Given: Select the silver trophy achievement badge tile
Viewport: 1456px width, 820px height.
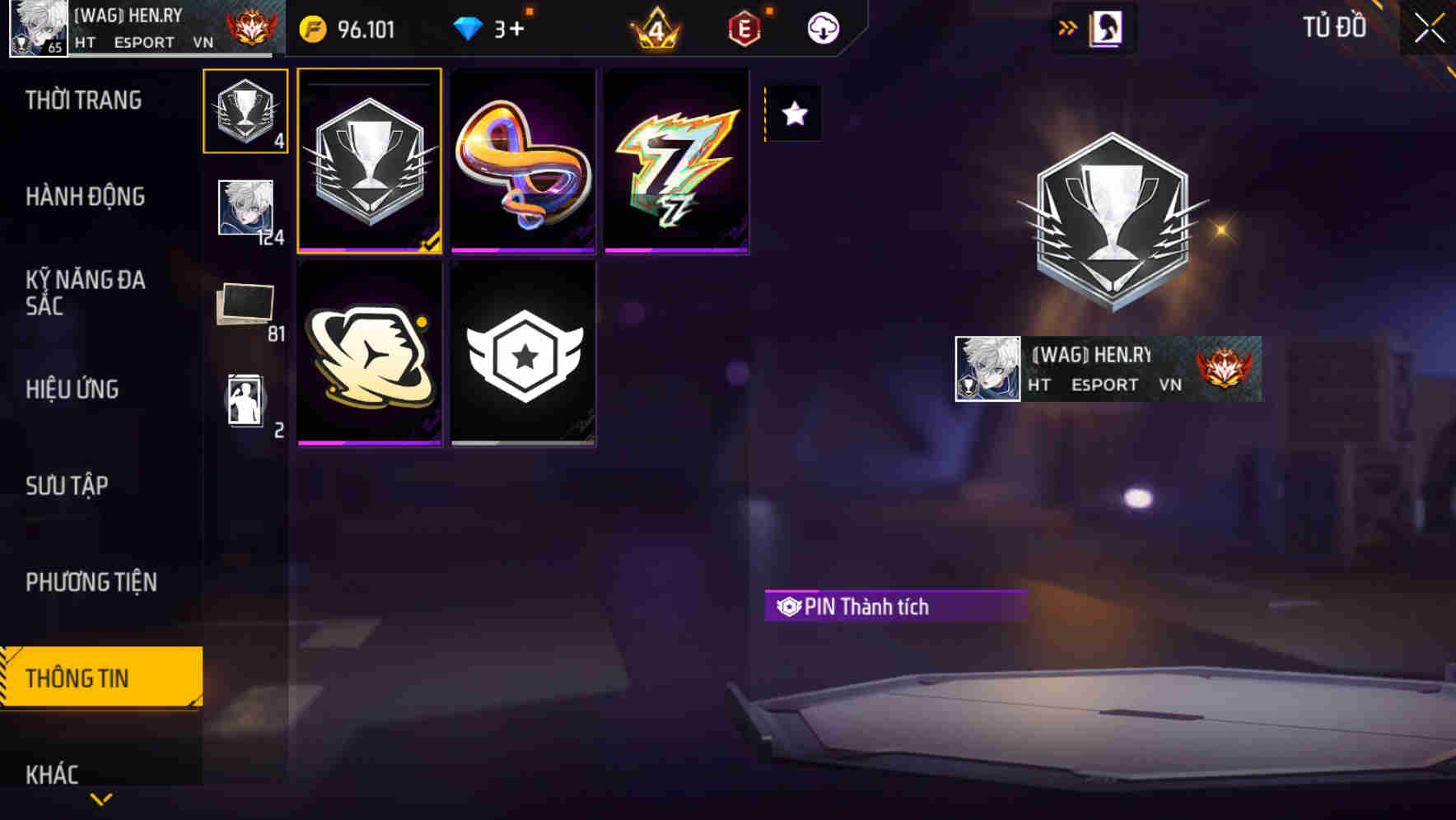Looking at the screenshot, I should (369, 161).
